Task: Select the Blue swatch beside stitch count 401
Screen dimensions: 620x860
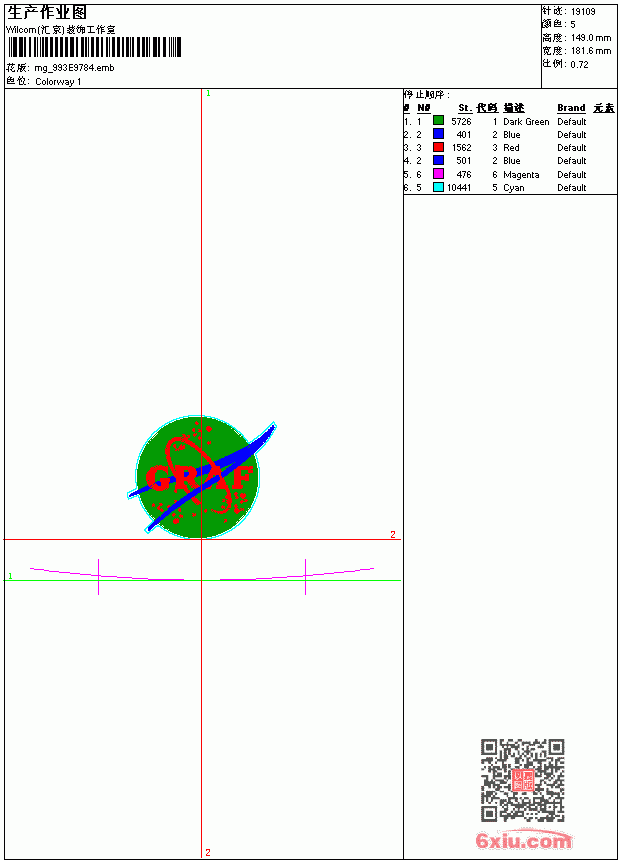Action: (438, 133)
